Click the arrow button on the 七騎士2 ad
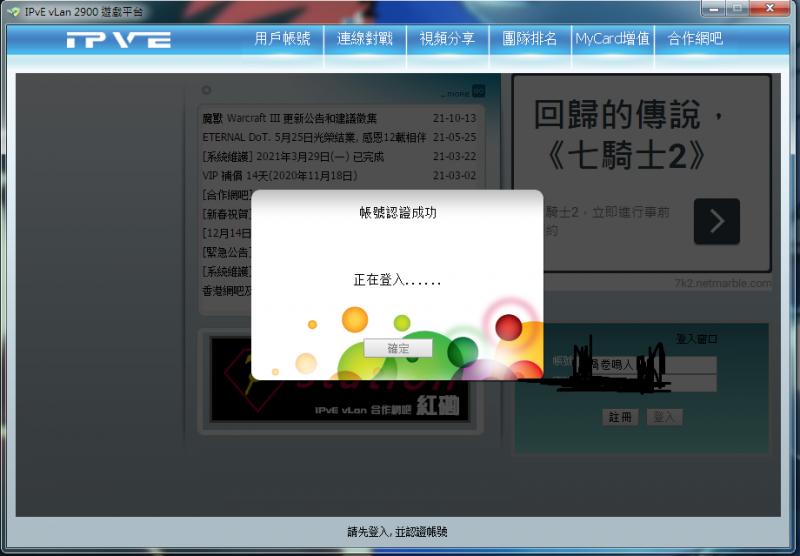The height and width of the screenshot is (556, 800). (717, 221)
